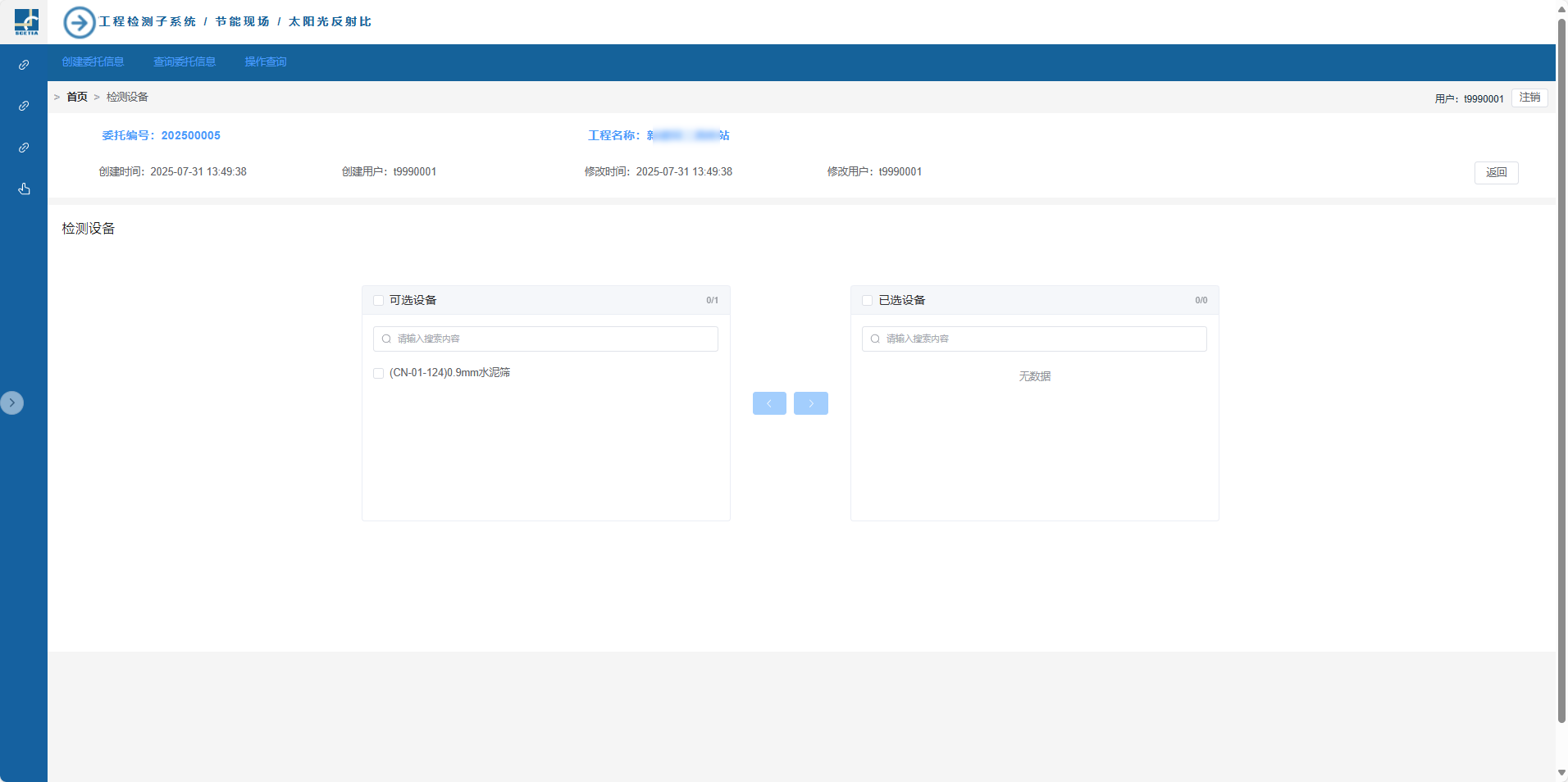Check the 已选设备 select-all checkbox
Viewport: 1568px width, 782px height.
[867, 301]
